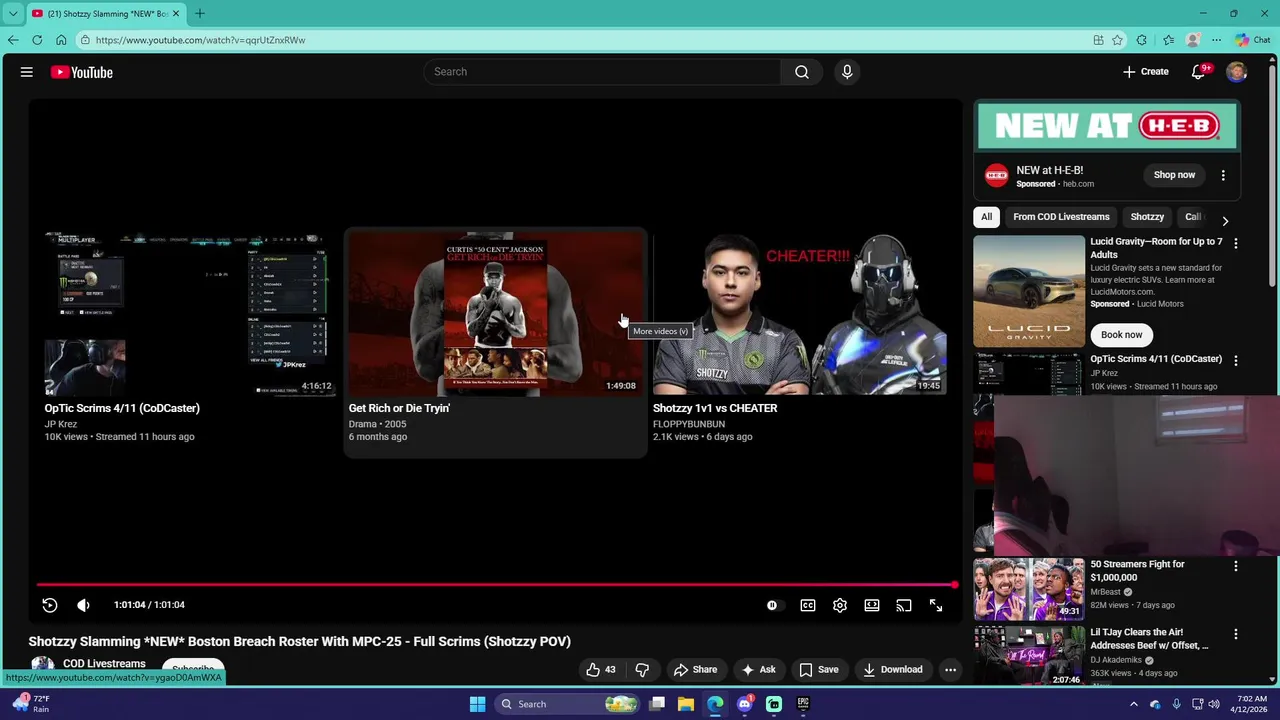1280x720 pixels.
Task: Open YouTube notifications bell
Action: [x=1199, y=72]
